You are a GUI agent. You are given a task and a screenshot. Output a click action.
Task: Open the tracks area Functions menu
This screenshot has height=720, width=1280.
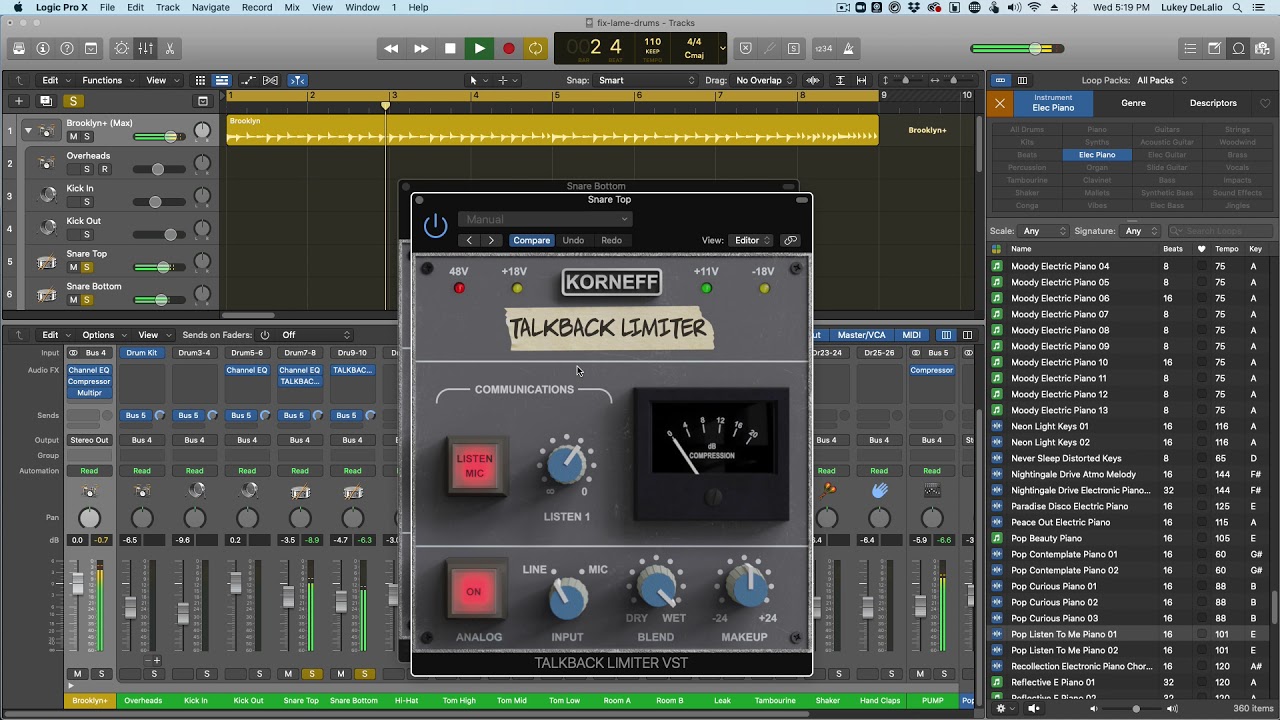[x=106, y=80]
